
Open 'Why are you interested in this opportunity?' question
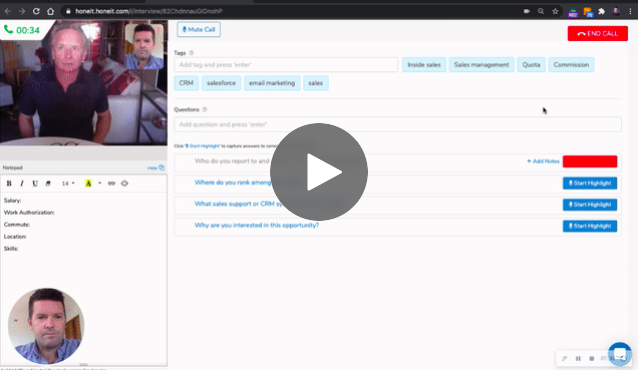pos(257,225)
